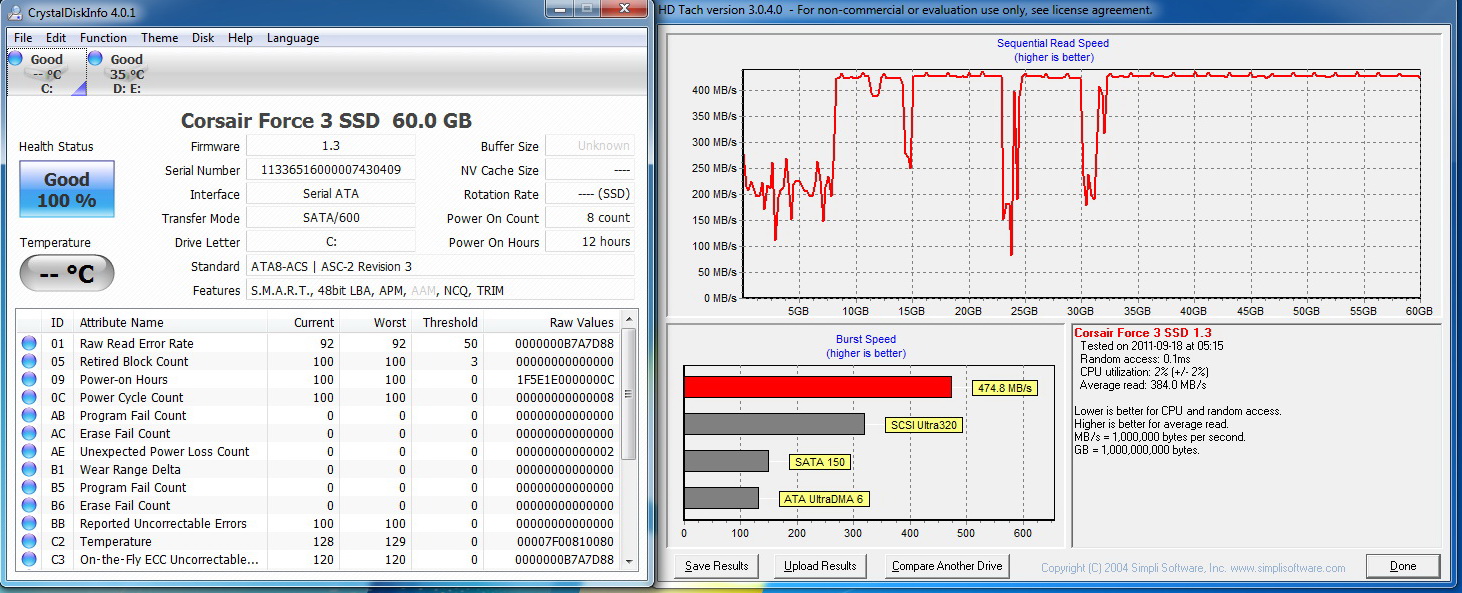Click Upload Results in HD Tach
Image resolution: width=1462 pixels, height=593 pixels.
pyautogui.click(x=820, y=566)
